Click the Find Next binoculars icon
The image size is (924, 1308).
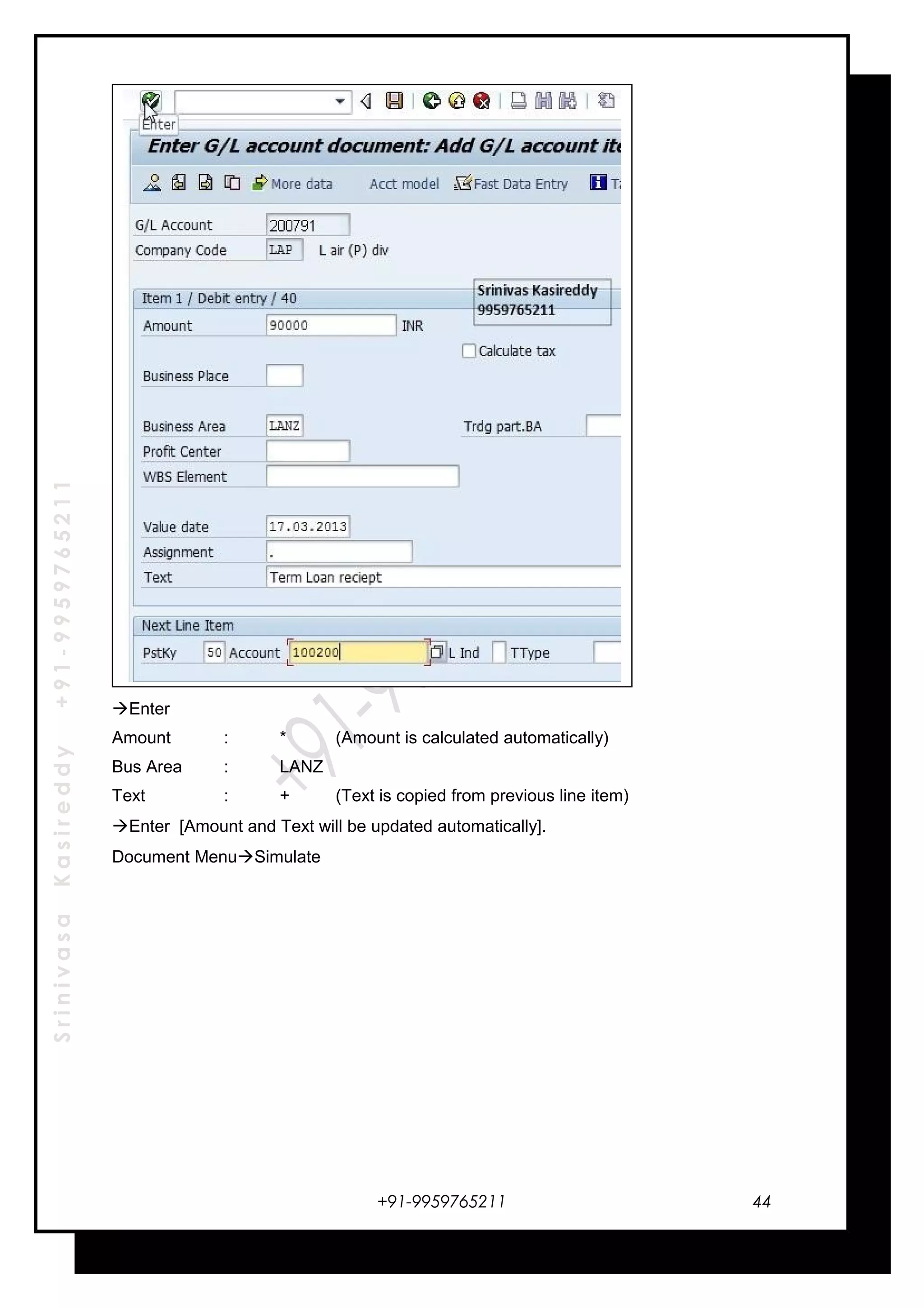(568, 101)
